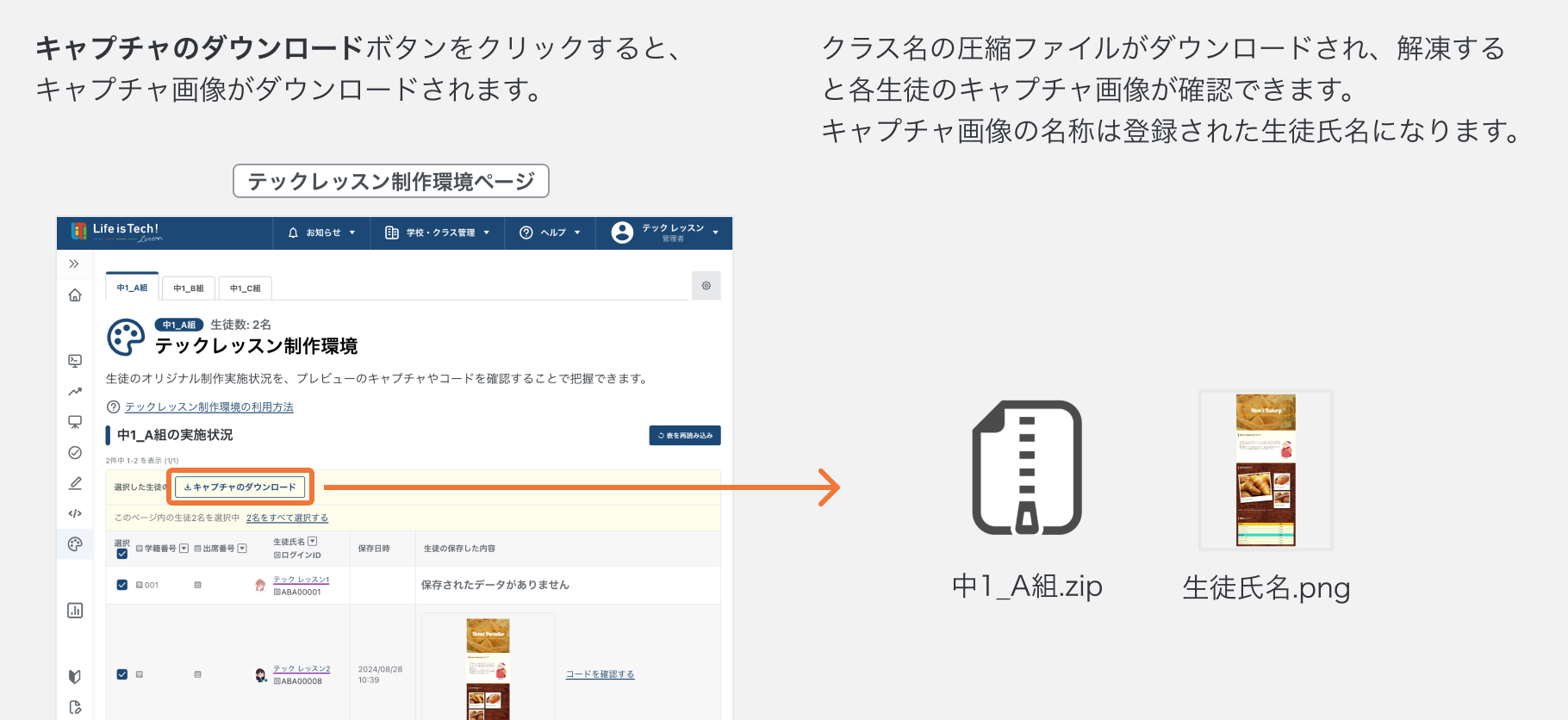Toggle the select-all checkbox in table header
Screen dimensions: 1568x720
coord(122,554)
